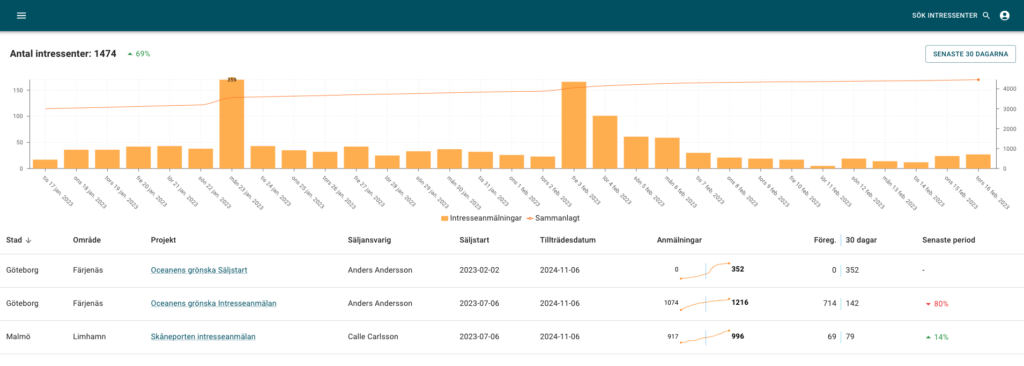Click the red 80% decrease indicator
This screenshot has height=366, width=1024.
pyautogui.click(x=936, y=304)
